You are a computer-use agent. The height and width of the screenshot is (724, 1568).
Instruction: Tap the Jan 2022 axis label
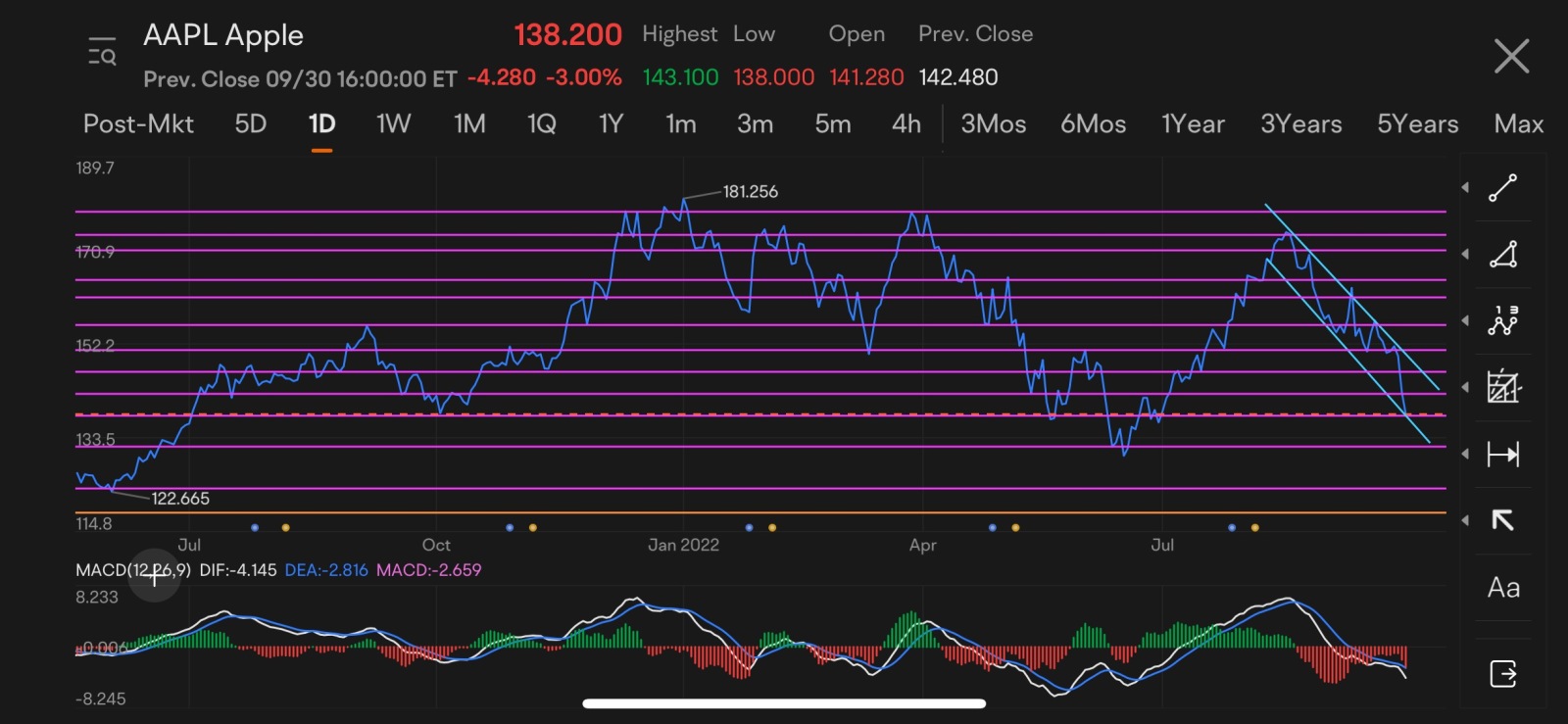coord(683,545)
